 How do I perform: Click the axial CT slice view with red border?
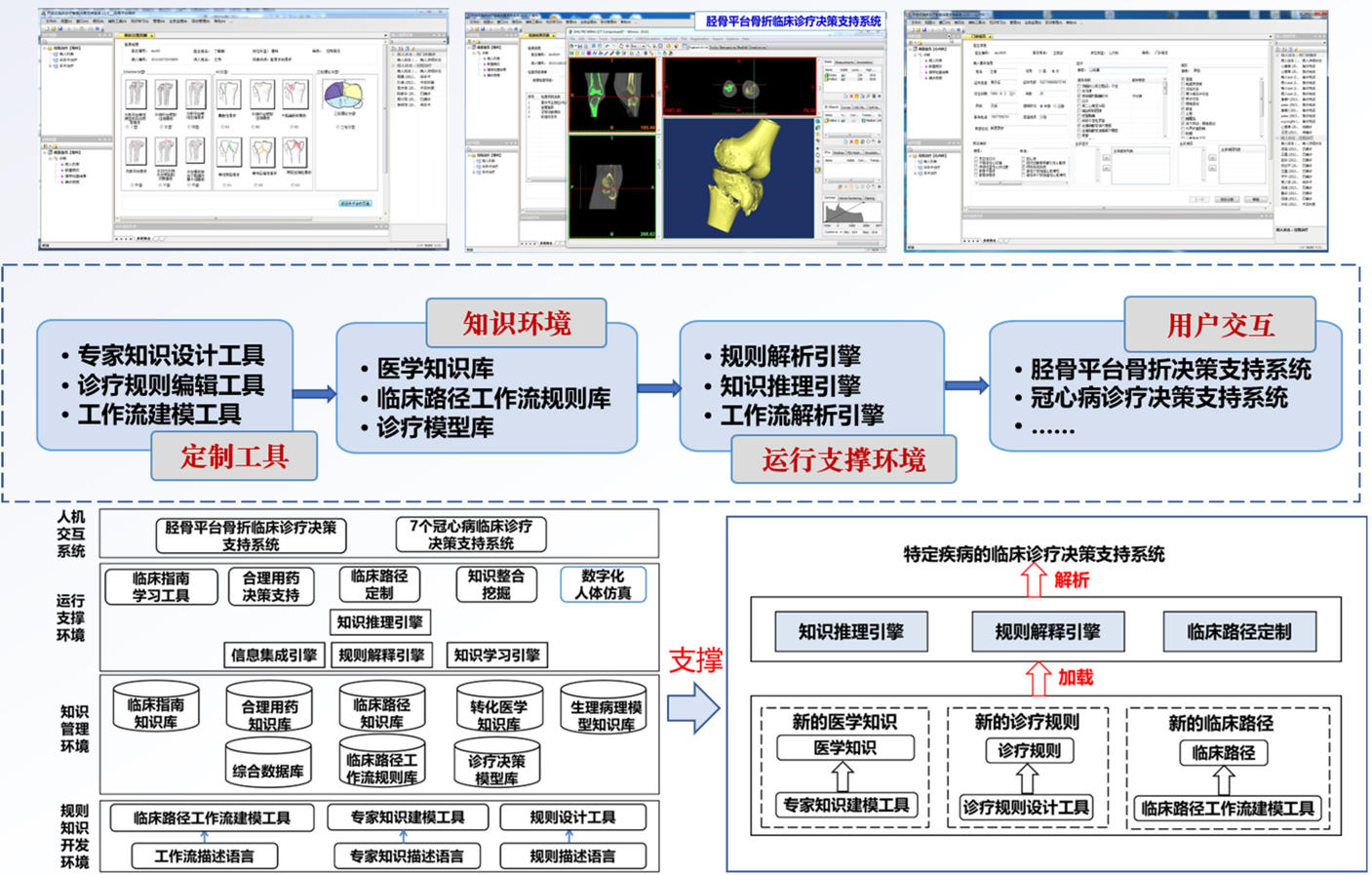click(x=739, y=86)
